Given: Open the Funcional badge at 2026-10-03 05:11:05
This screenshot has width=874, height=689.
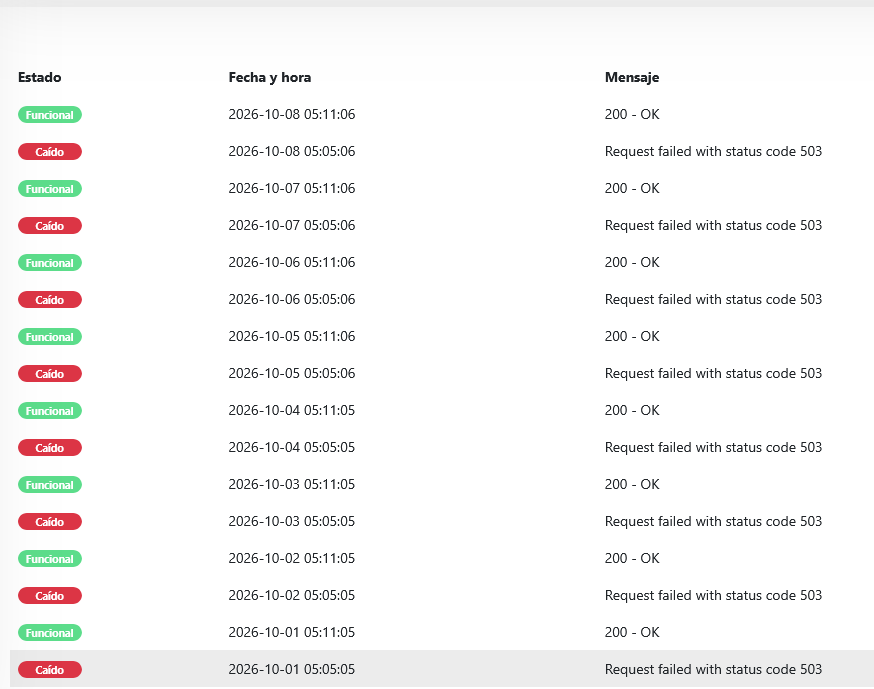Looking at the screenshot, I should tap(50, 485).
